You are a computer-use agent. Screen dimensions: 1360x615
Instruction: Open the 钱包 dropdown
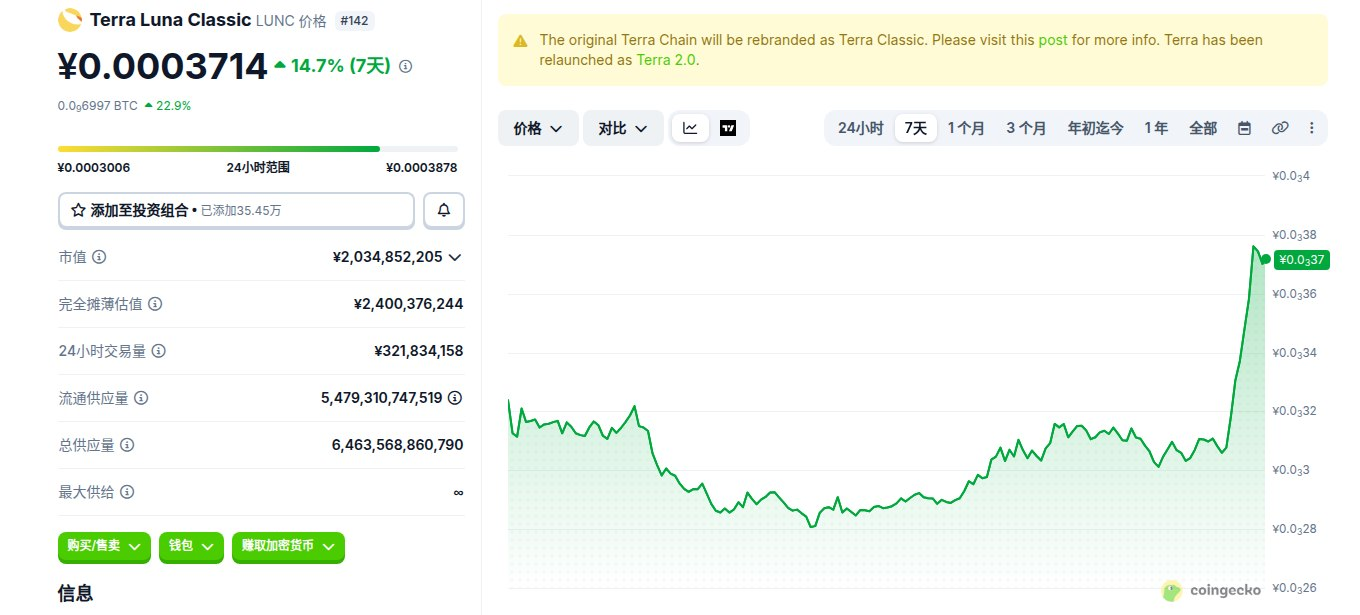click(x=191, y=547)
